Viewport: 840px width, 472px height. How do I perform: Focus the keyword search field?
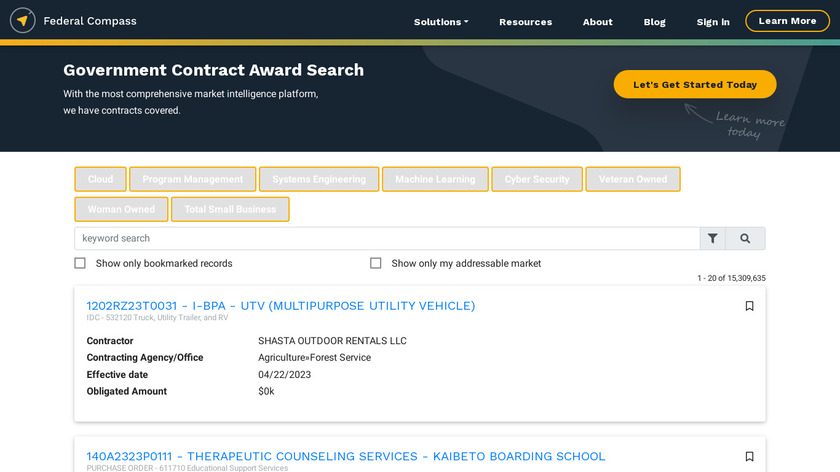click(x=387, y=238)
